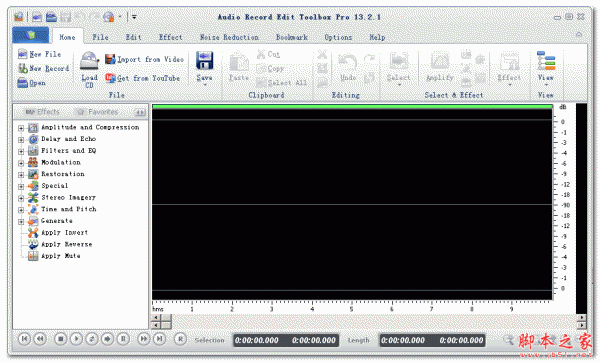Click the New Record icon
Image resolution: width=600 pixels, height=362 pixels.
point(23,68)
